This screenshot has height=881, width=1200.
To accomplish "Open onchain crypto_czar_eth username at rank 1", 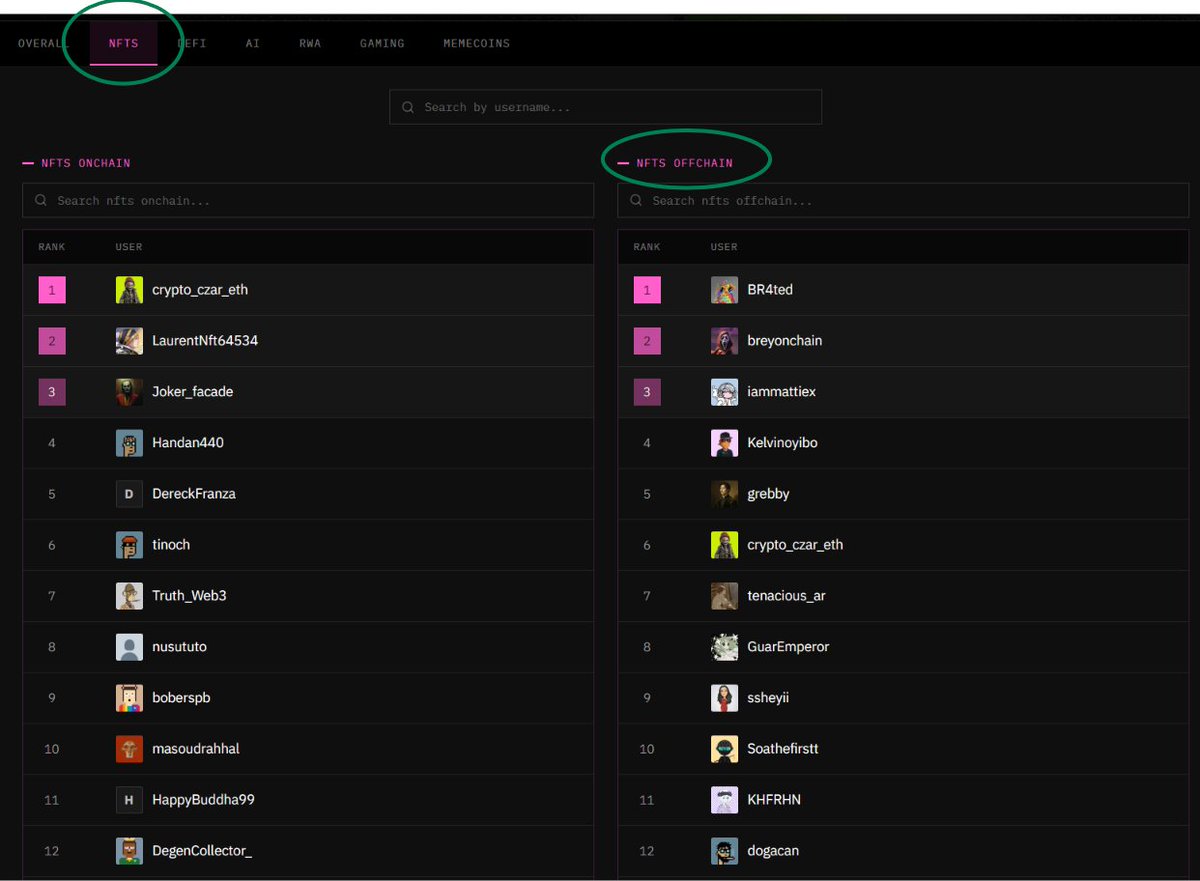I will 200,290.
